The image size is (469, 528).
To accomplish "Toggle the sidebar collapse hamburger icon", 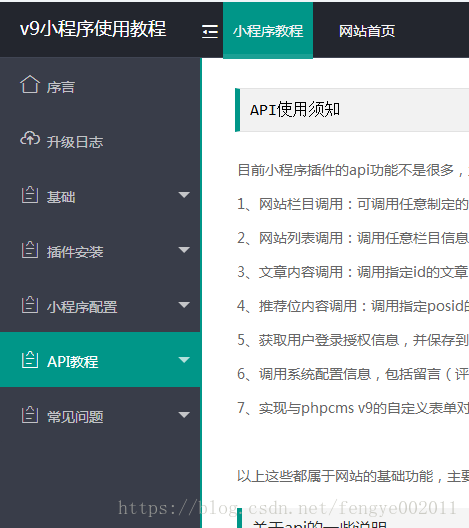I will pos(210,32).
